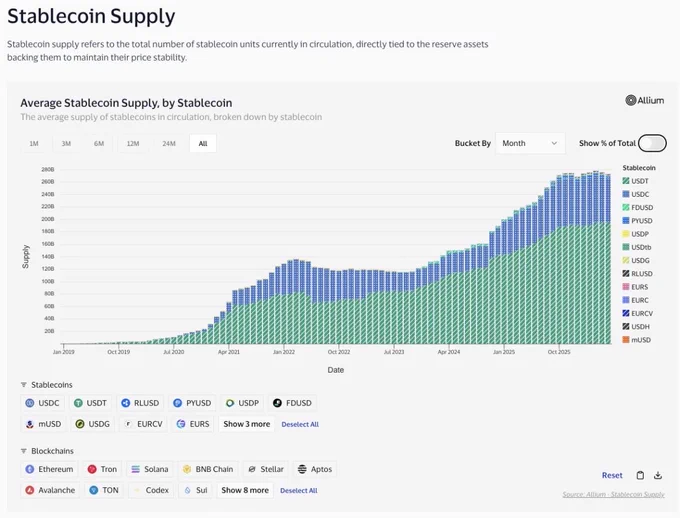Select the BNB Chain filter chip
Image resolution: width=680 pixels, height=518 pixels.
(208, 469)
